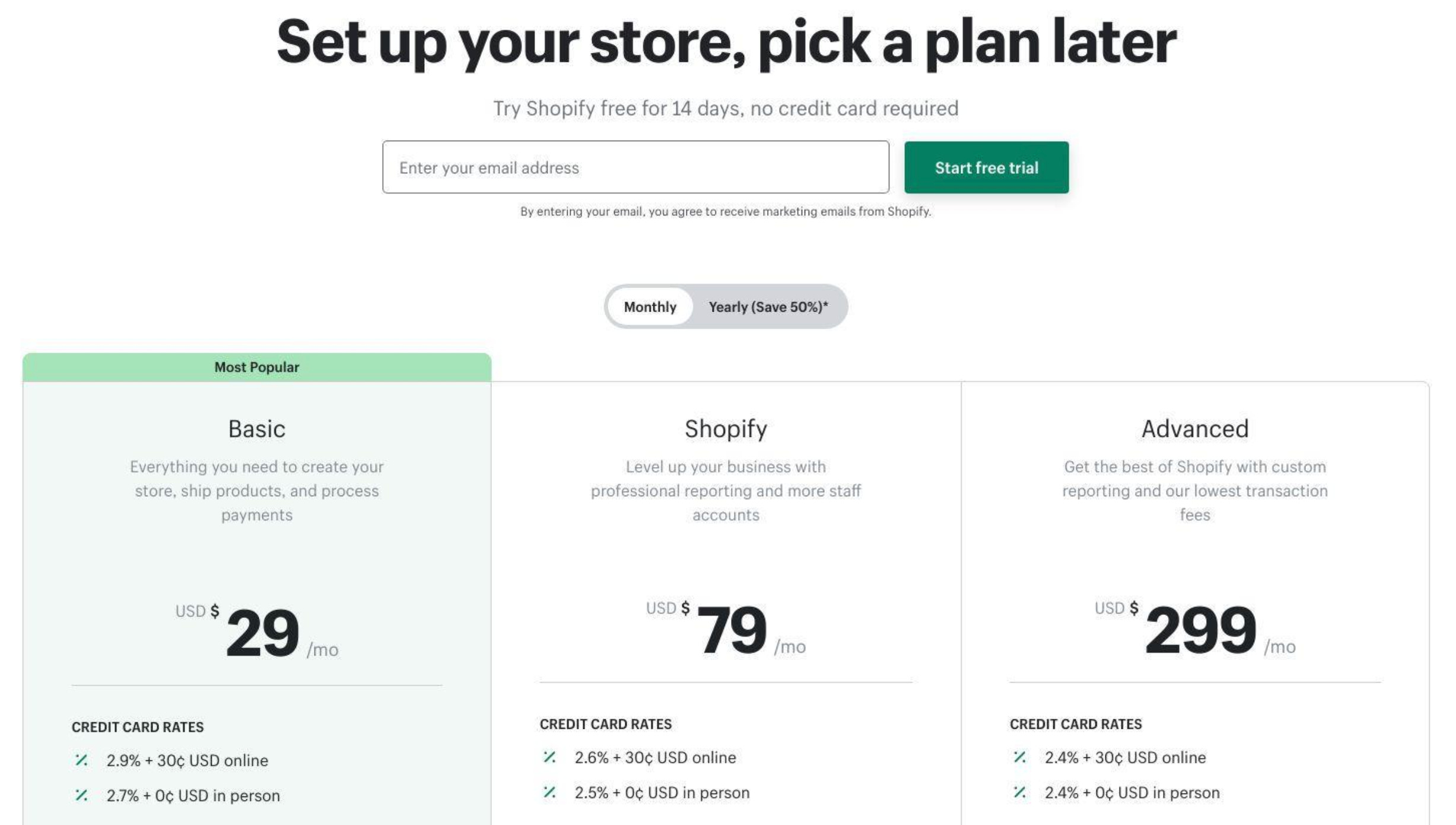
Task: Select the rate icon beside Advanced's in-person rate
Action: [1021, 792]
